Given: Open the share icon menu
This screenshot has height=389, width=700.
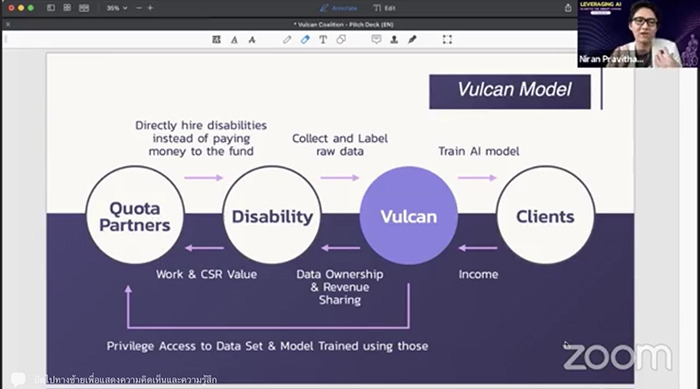Looking at the screenshot, I should click(x=568, y=8).
